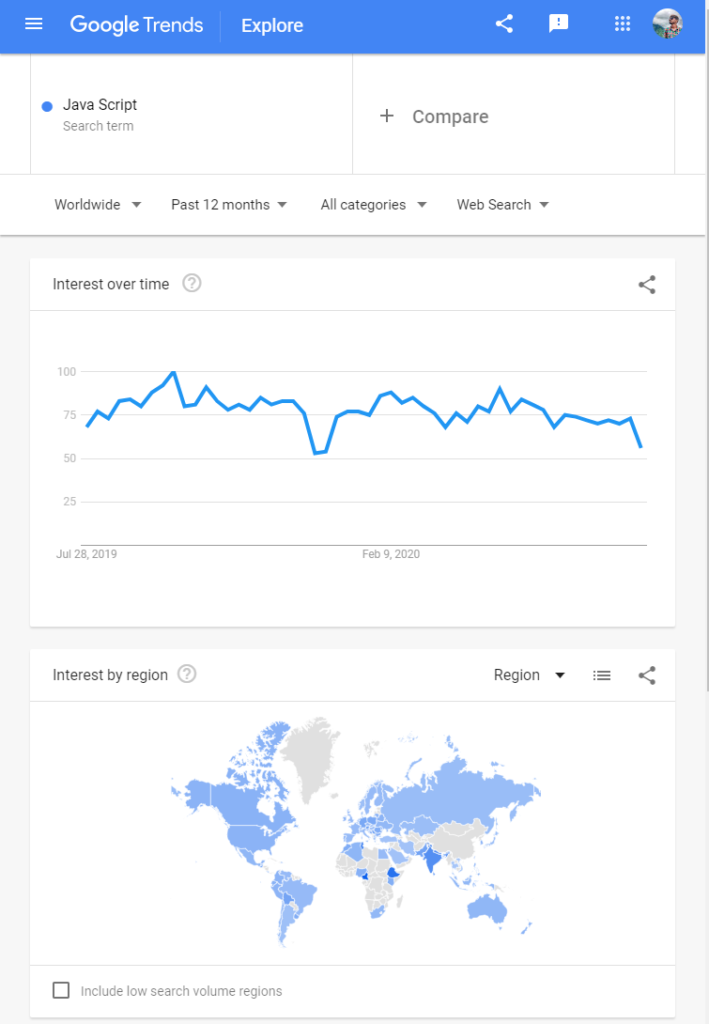The height and width of the screenshot is (1024, 709).
Task: Open the send feedback icon
Action: [559, 24]
